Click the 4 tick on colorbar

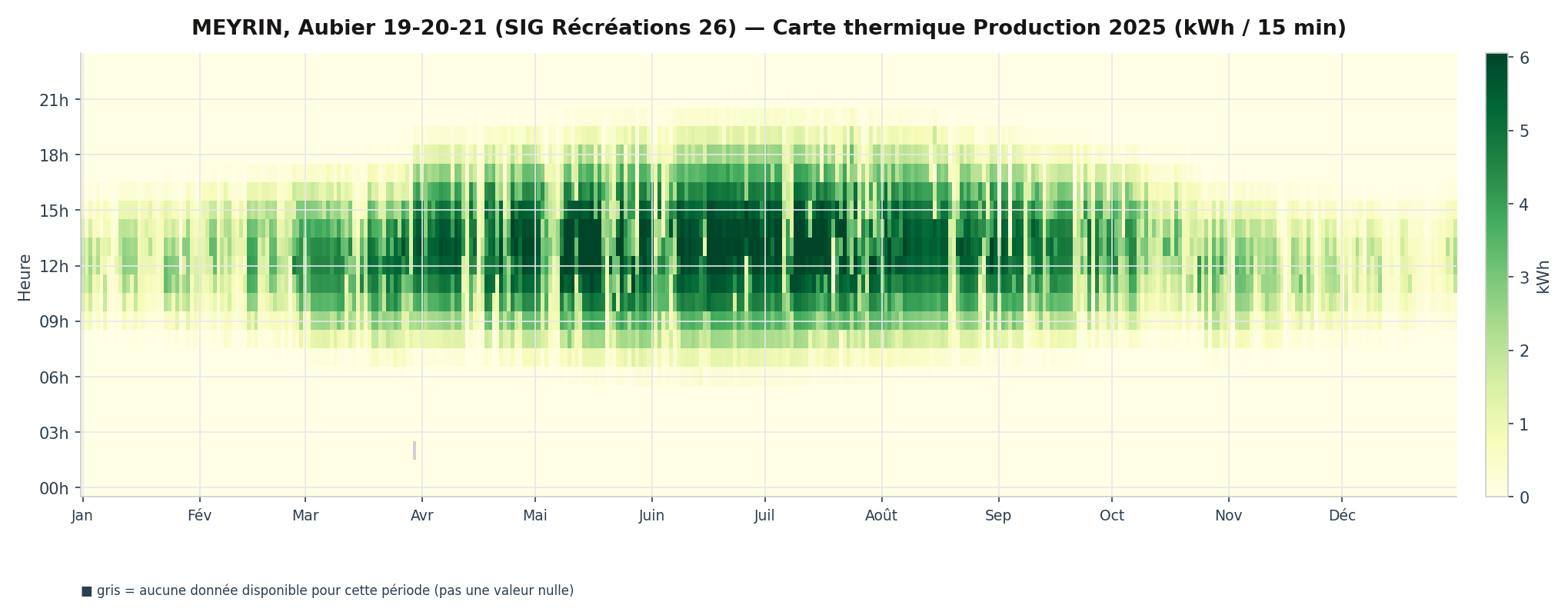click(x=1523, y=204)
